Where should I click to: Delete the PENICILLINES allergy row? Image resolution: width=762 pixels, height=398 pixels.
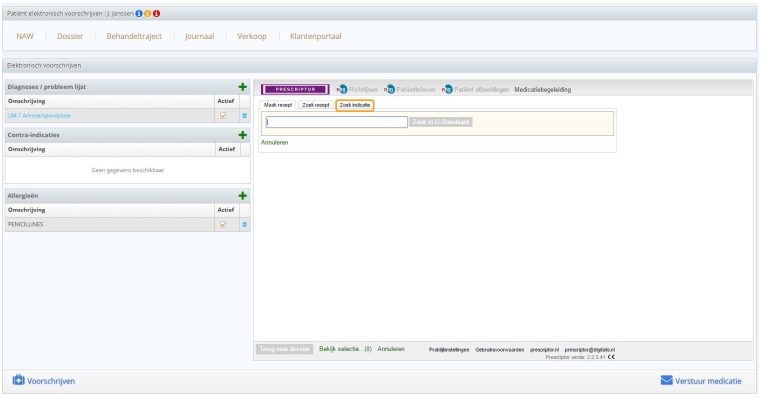244,225
